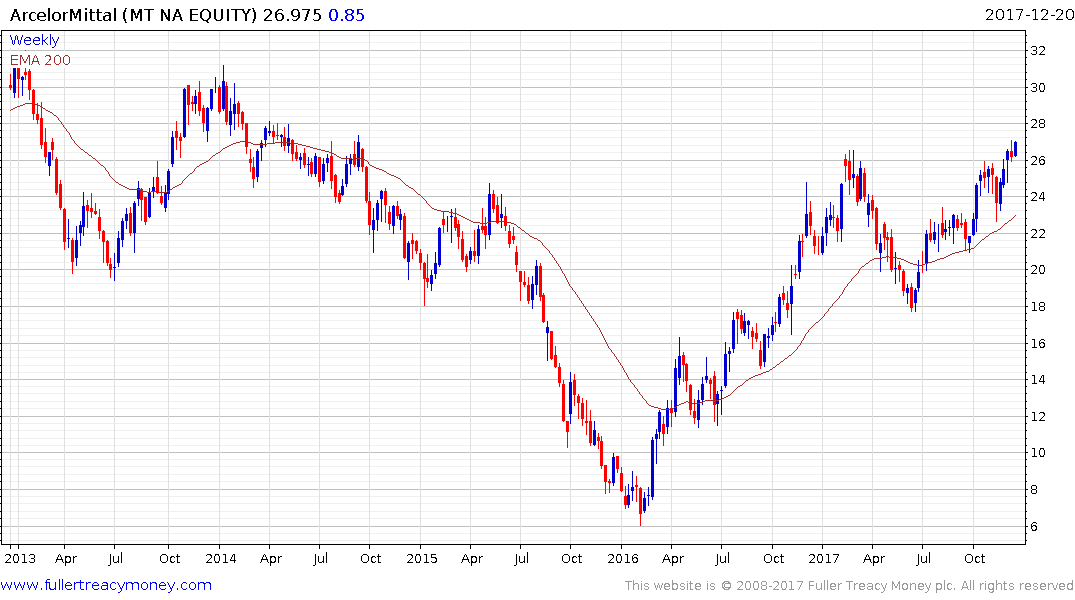The height and width of the screenshot is (600, 1075).
Task: Click the 2017 label on the time axis
Action: 823,558
